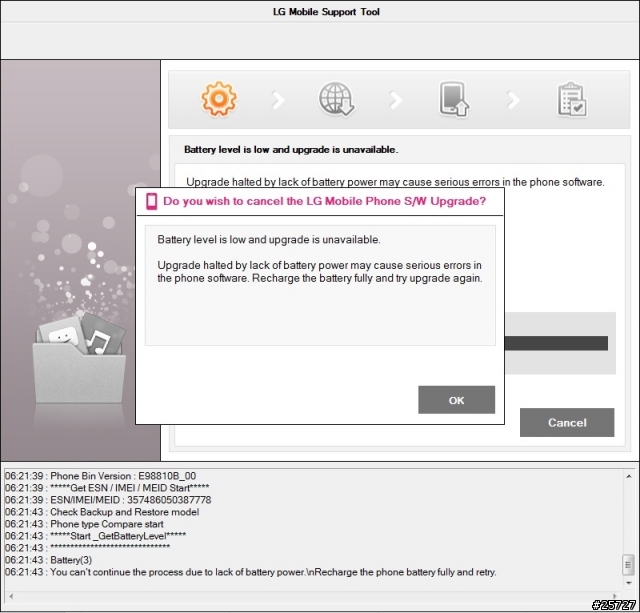
Task: Confirm the dialog with the OK button
Action: [x=456, y=400]
